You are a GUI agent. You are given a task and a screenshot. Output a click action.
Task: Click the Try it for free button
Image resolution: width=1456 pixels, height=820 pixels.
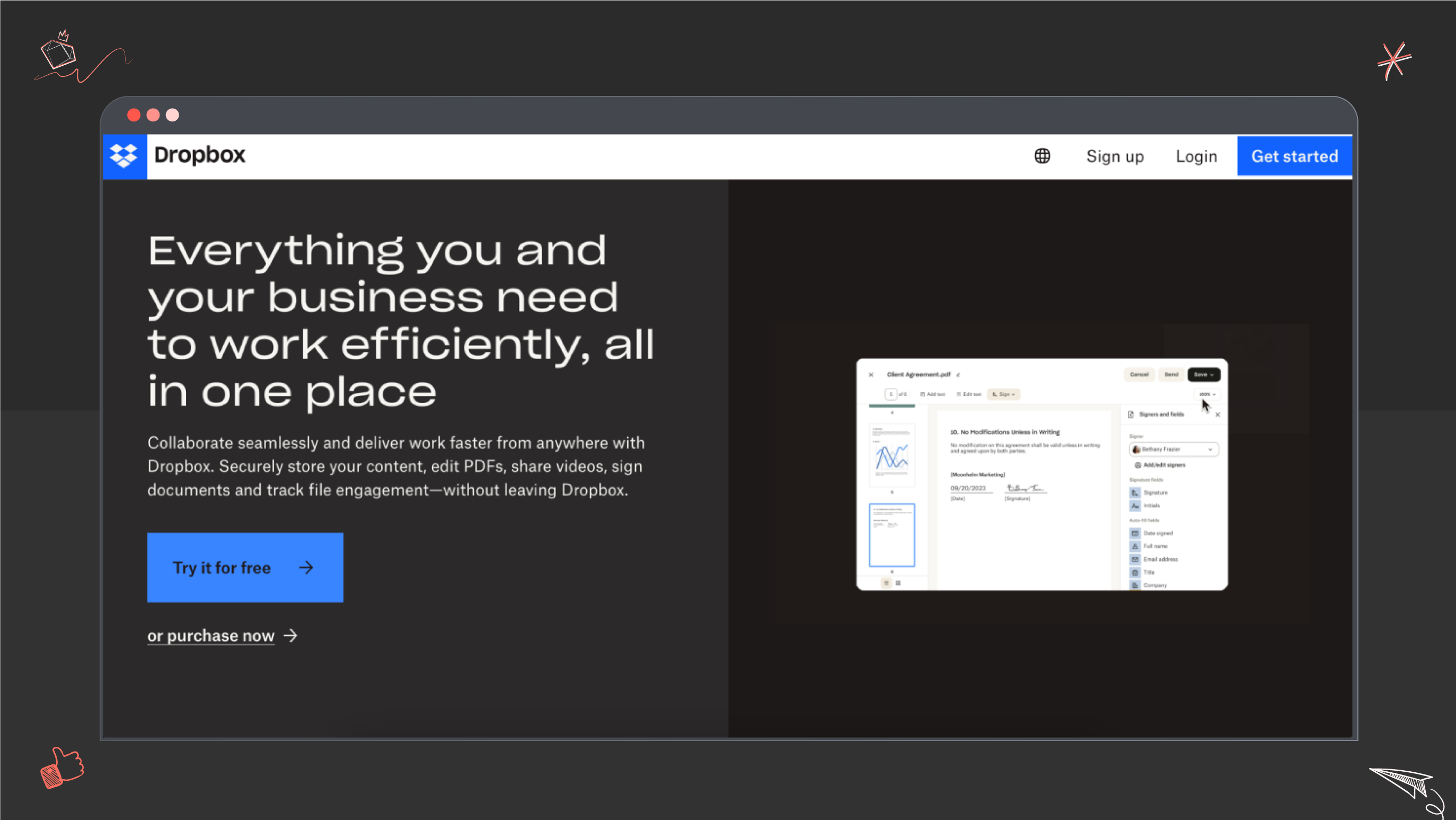[245, 567]
